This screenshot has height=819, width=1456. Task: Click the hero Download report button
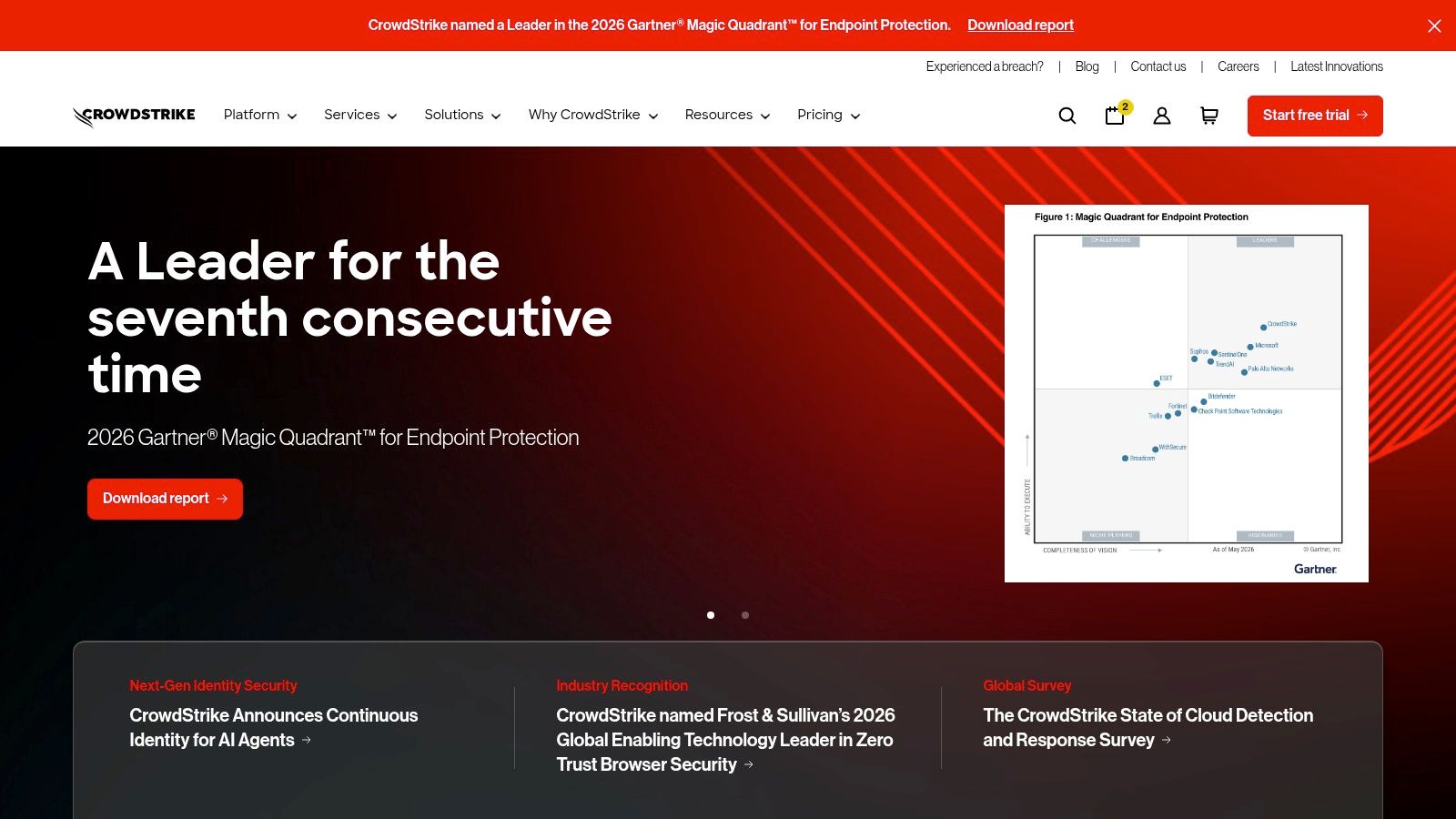coord(165,499)
